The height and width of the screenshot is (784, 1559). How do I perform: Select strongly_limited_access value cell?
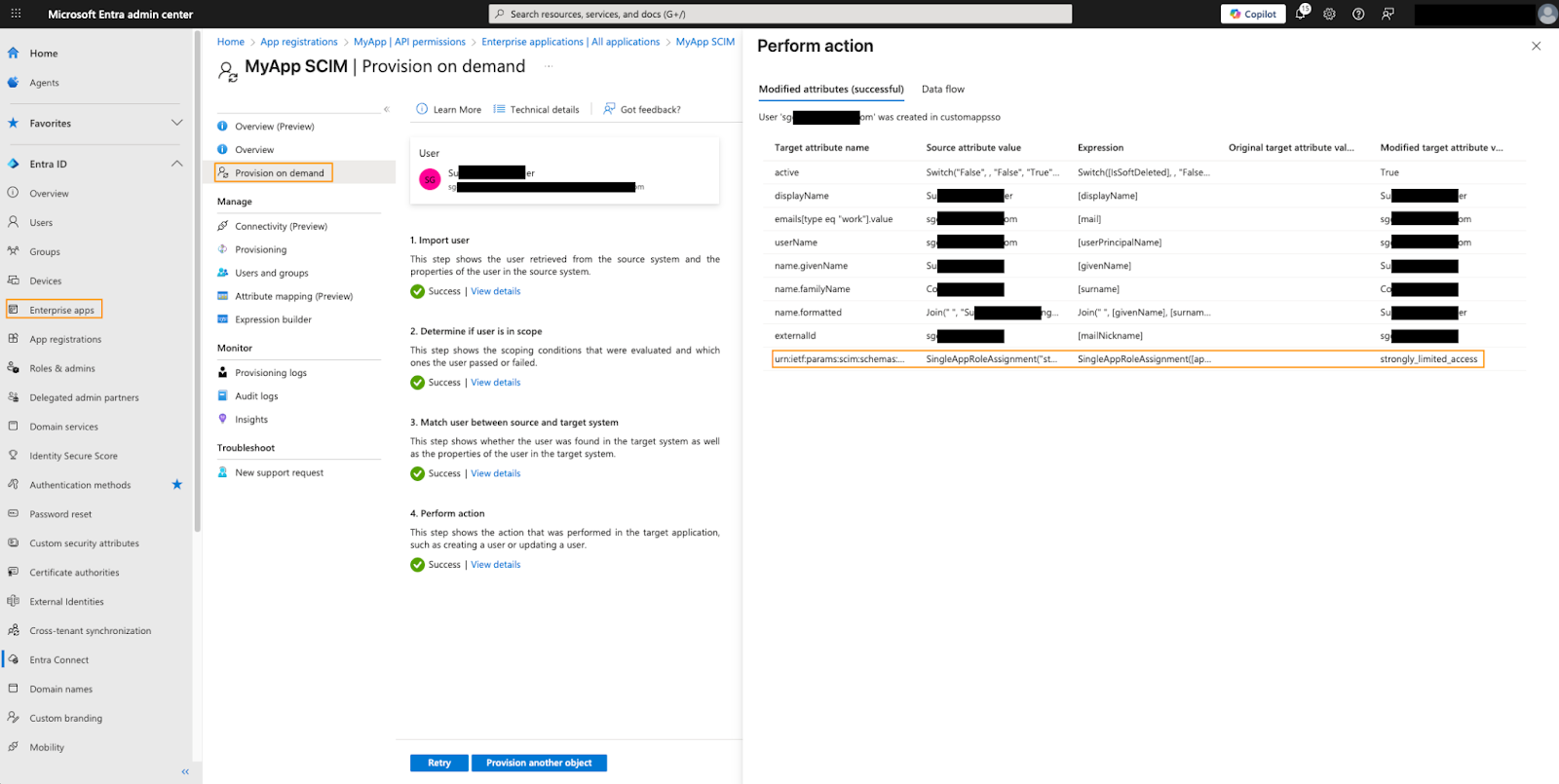pyautogui.click(x=1428, y=359)
